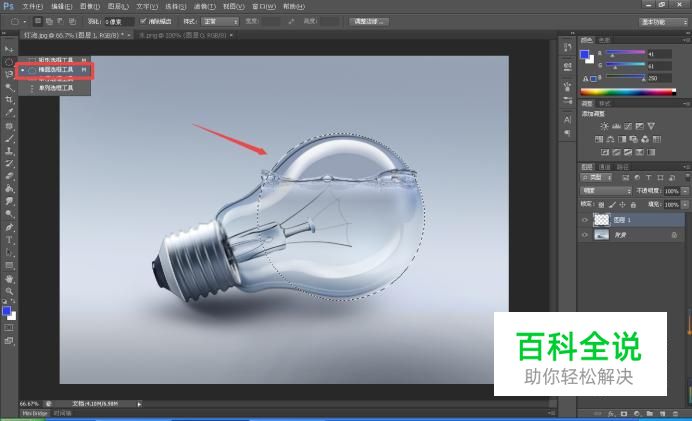Viewport: 692px width, 421px height.
Task: Select the Zoom tool
Action: (9, 291)
